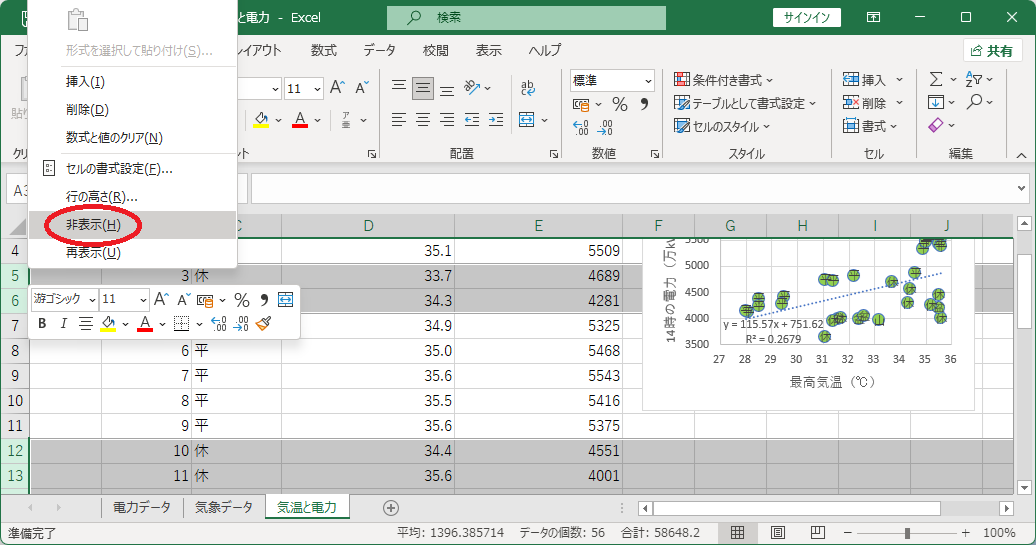Decrease decimal places in ribbon
Viewport: 1036px width, 545px height.
click(605, 127)
